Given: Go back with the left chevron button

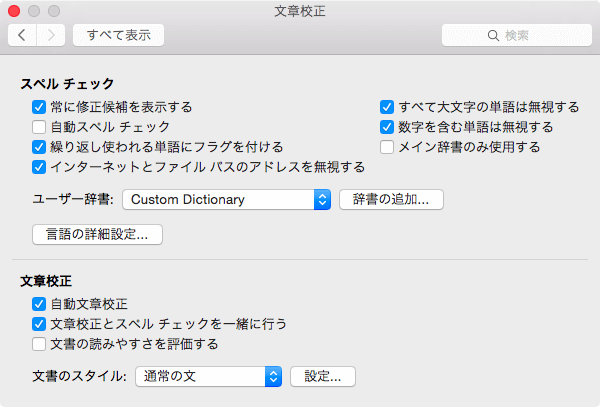Looking at the screenshot, I should (x=22, y=35).
